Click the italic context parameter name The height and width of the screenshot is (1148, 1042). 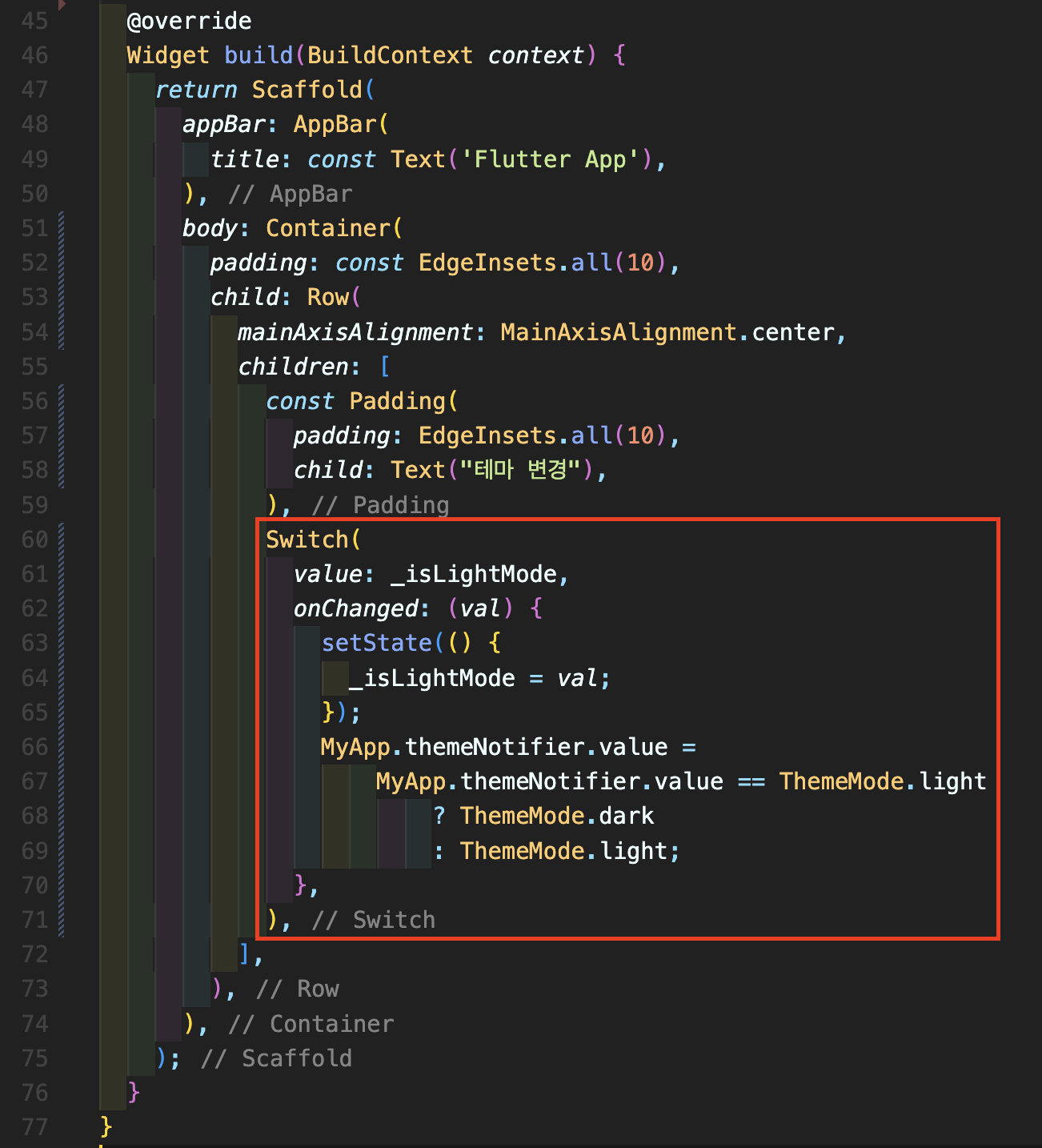tap(535, 55)
